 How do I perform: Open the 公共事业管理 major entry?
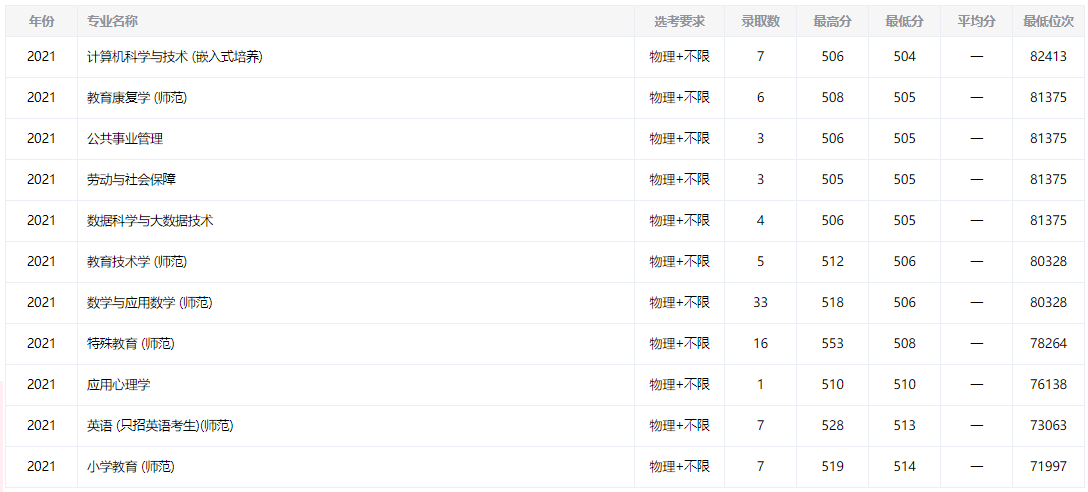point(125,139)
